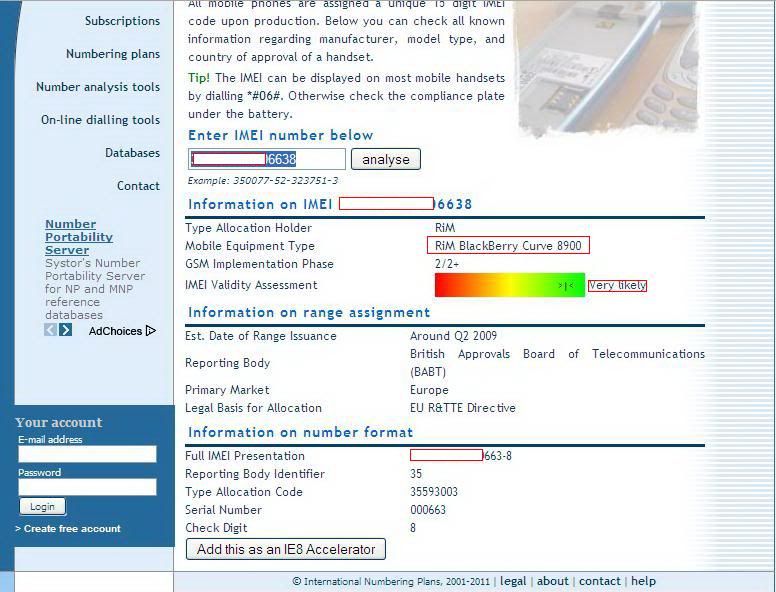Screen dimensions: 776x592
Task: Click the AdChoices triangle icon
Action: 151,331
